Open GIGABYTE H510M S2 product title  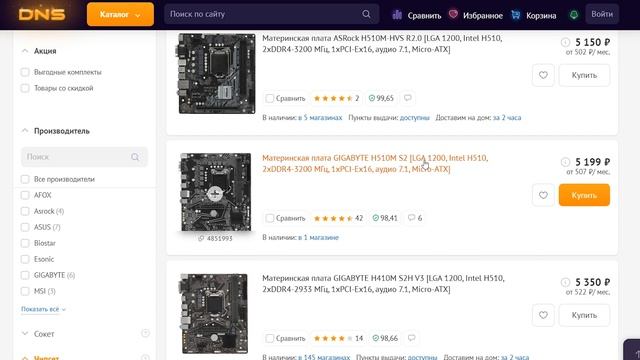tap(375, 163)
